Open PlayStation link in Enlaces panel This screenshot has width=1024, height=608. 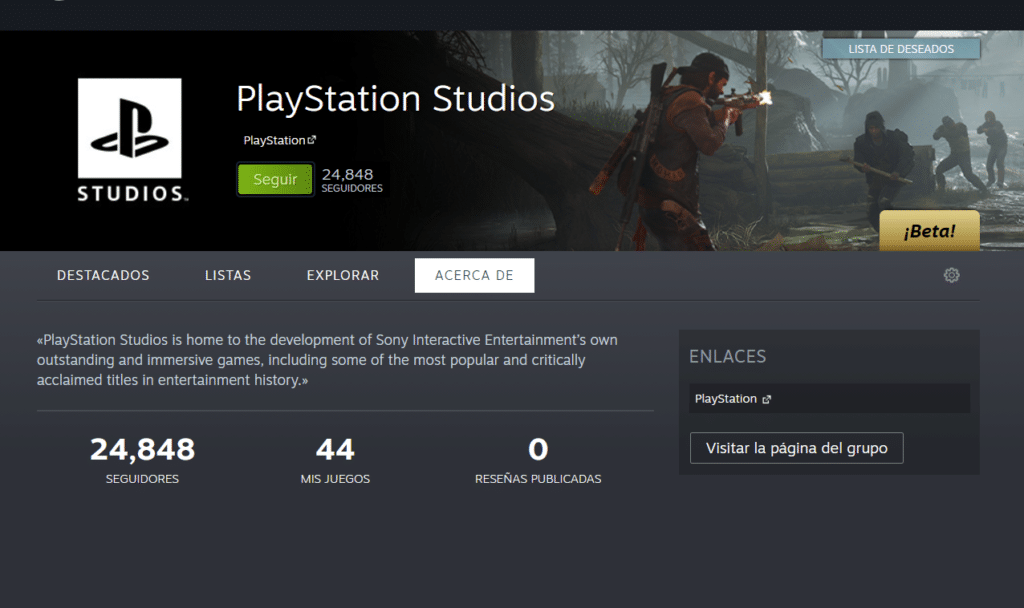[x=829, y=398]
